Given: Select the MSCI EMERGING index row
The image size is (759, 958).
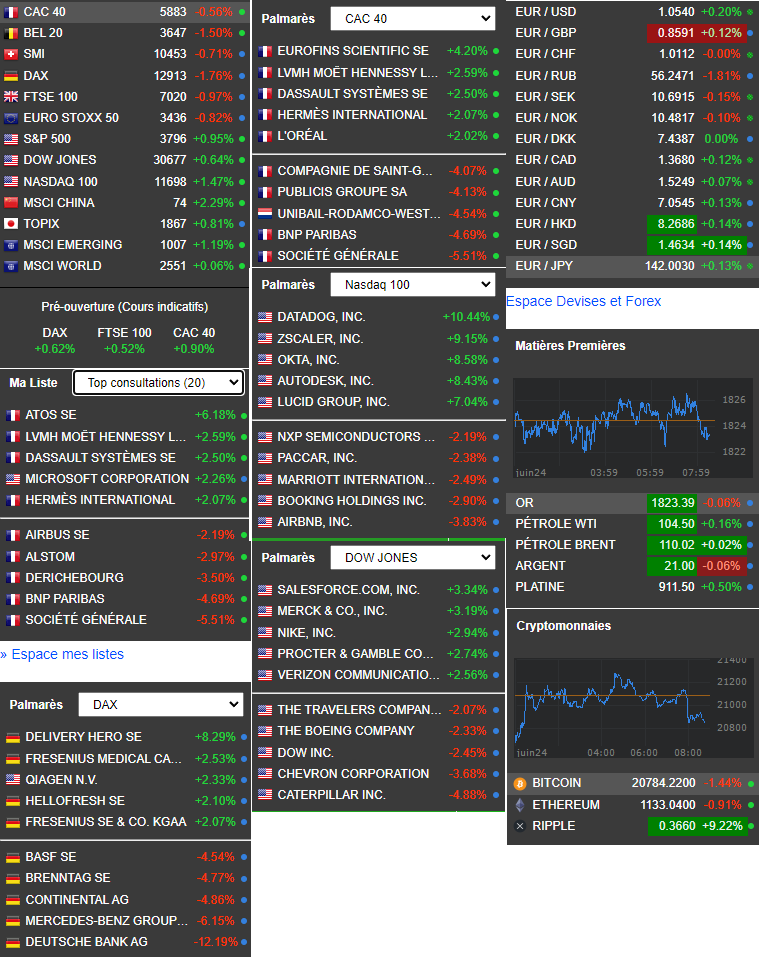Looking at the screenshot, I should [125, 244].
